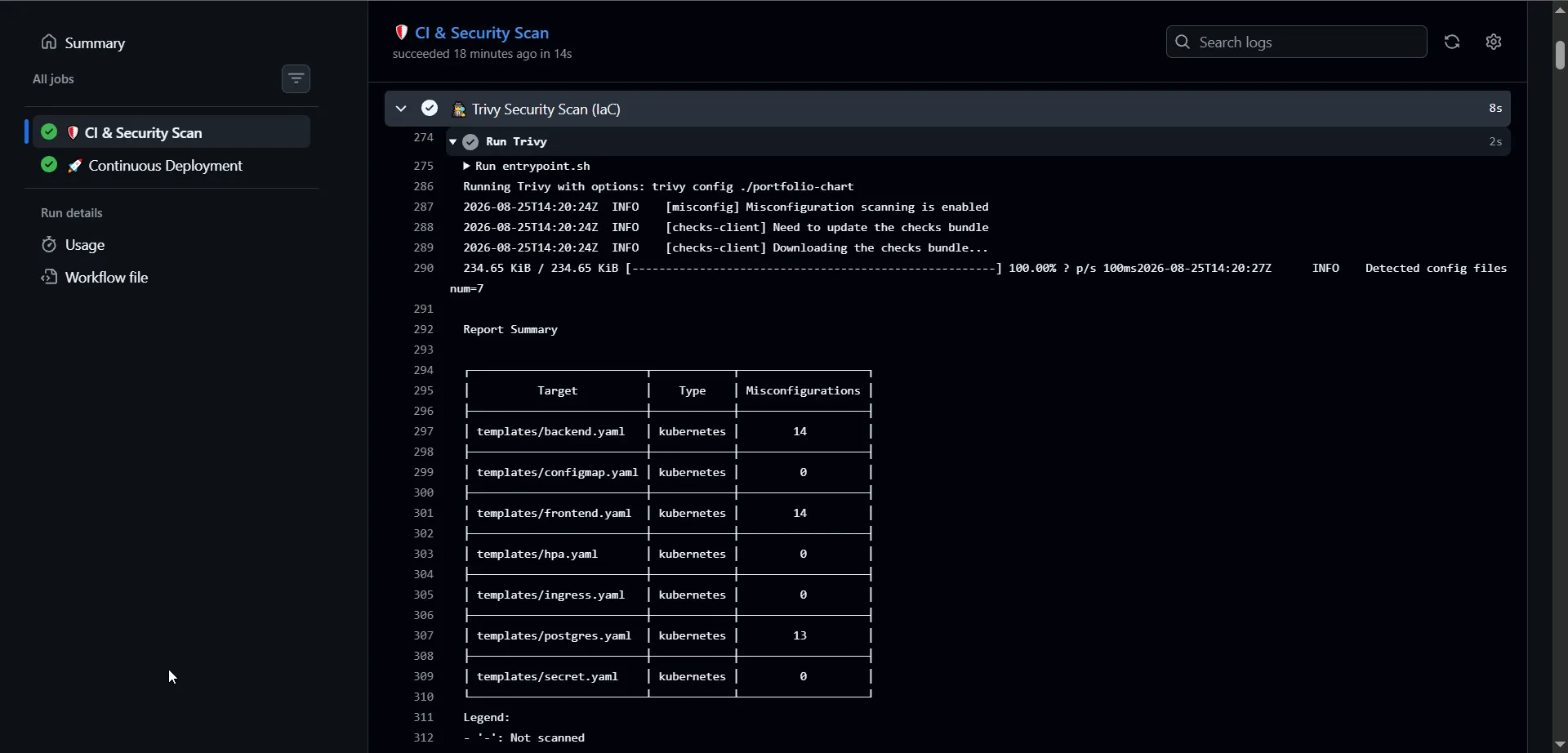Open the Workflow file link
The height and width of the screenshot is (753, 1568).
[x=95, y=278]
